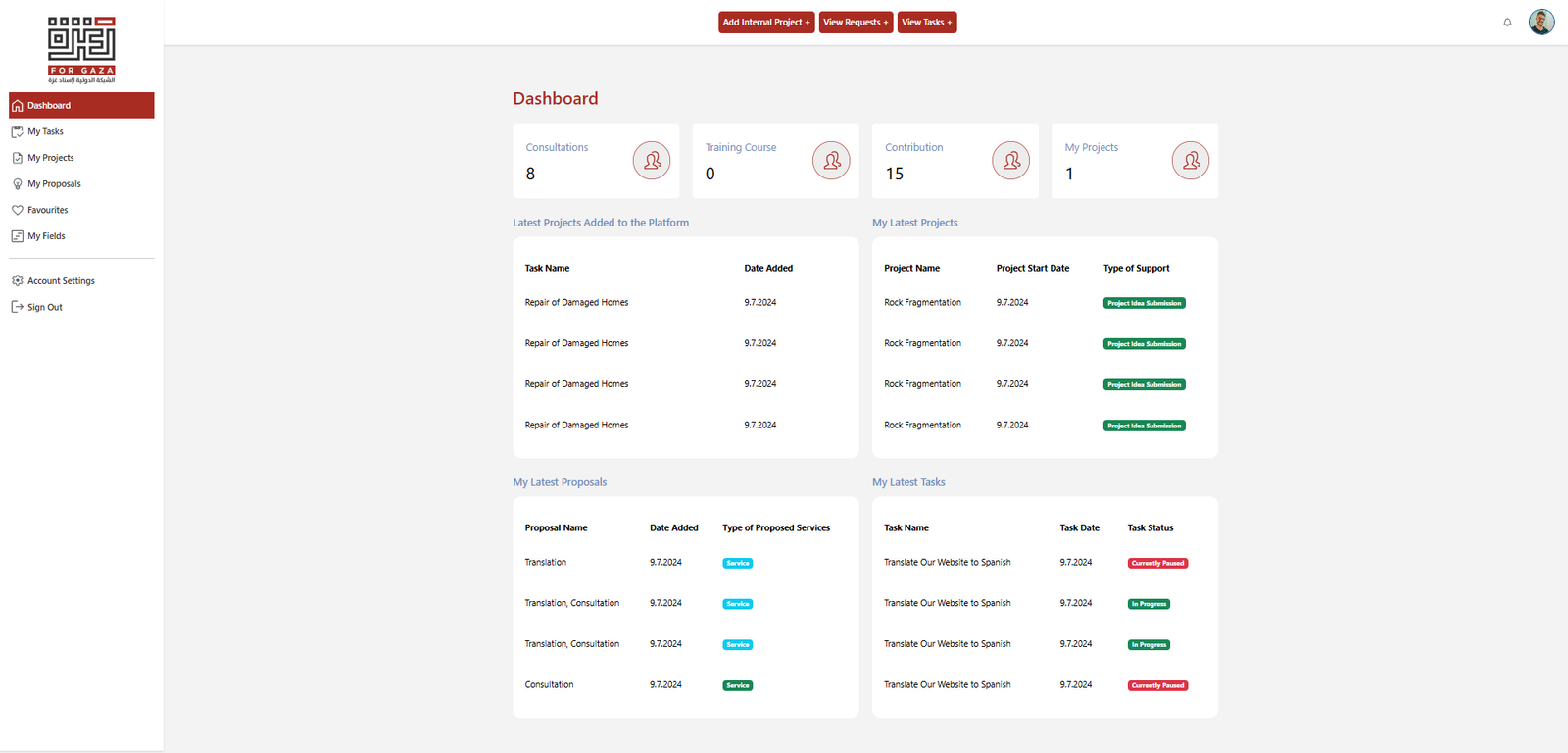This screenshot has width=1568, height=753.
Task: Click the For Gaza logo
Action: click(81, 49)
